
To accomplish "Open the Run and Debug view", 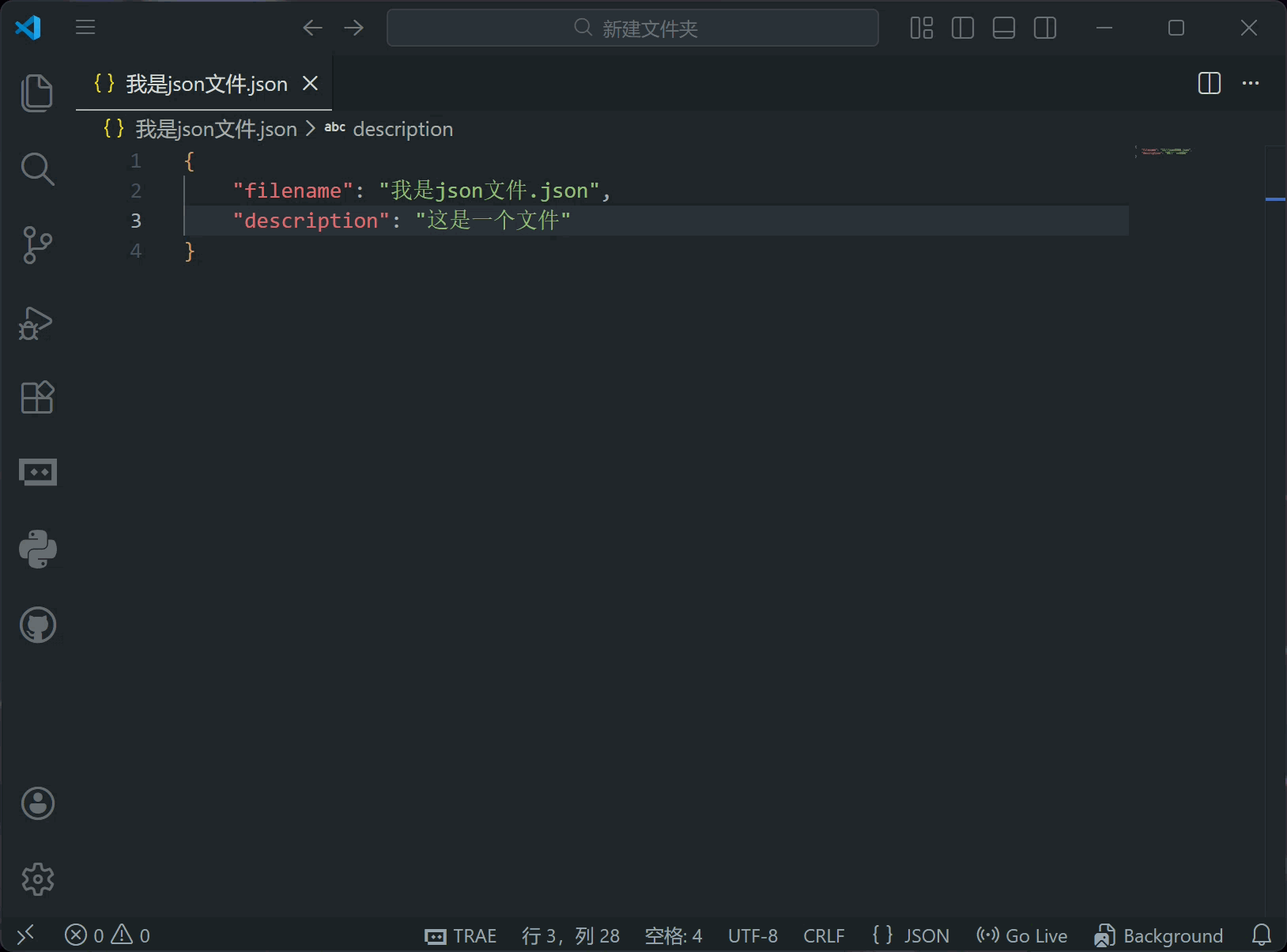I will click(x=37, y=323).
